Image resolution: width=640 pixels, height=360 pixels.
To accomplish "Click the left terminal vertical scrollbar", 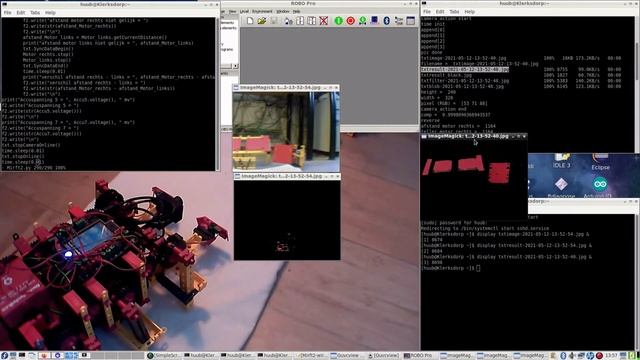I will (218, 93).
